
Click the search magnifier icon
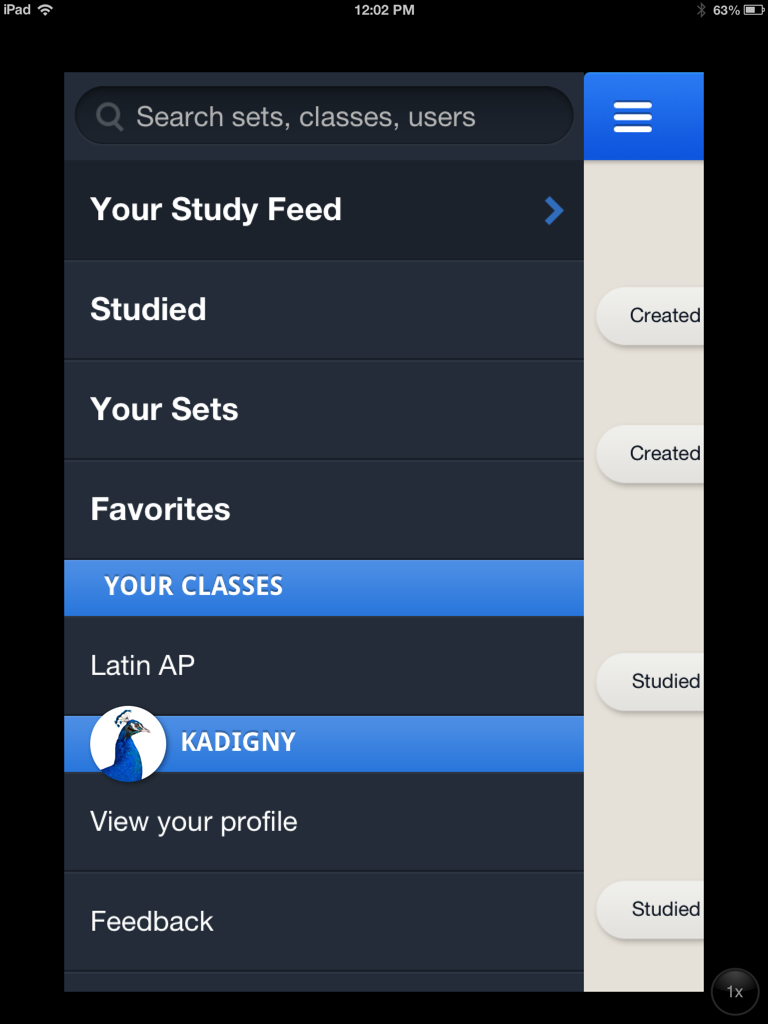[x=109, y=117]
